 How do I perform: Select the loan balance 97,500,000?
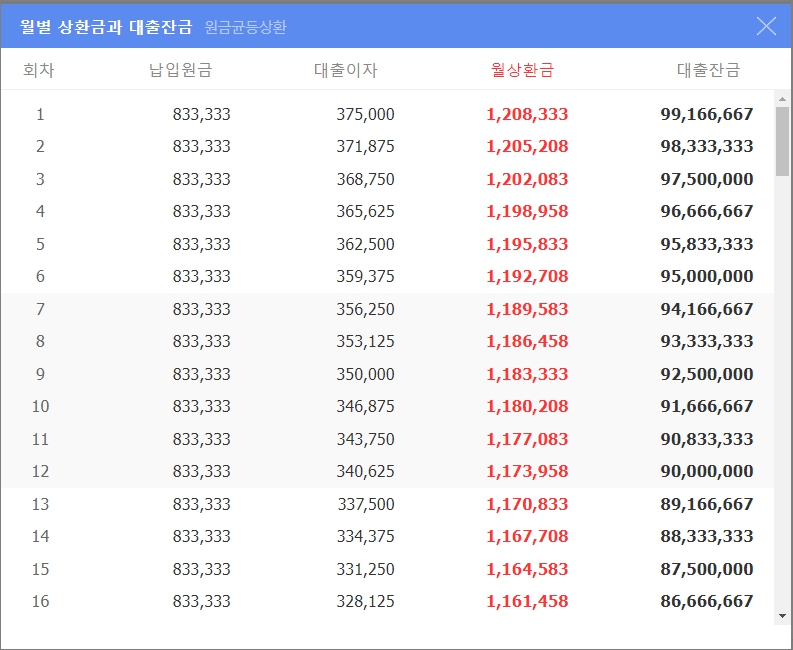click(707, 179)
